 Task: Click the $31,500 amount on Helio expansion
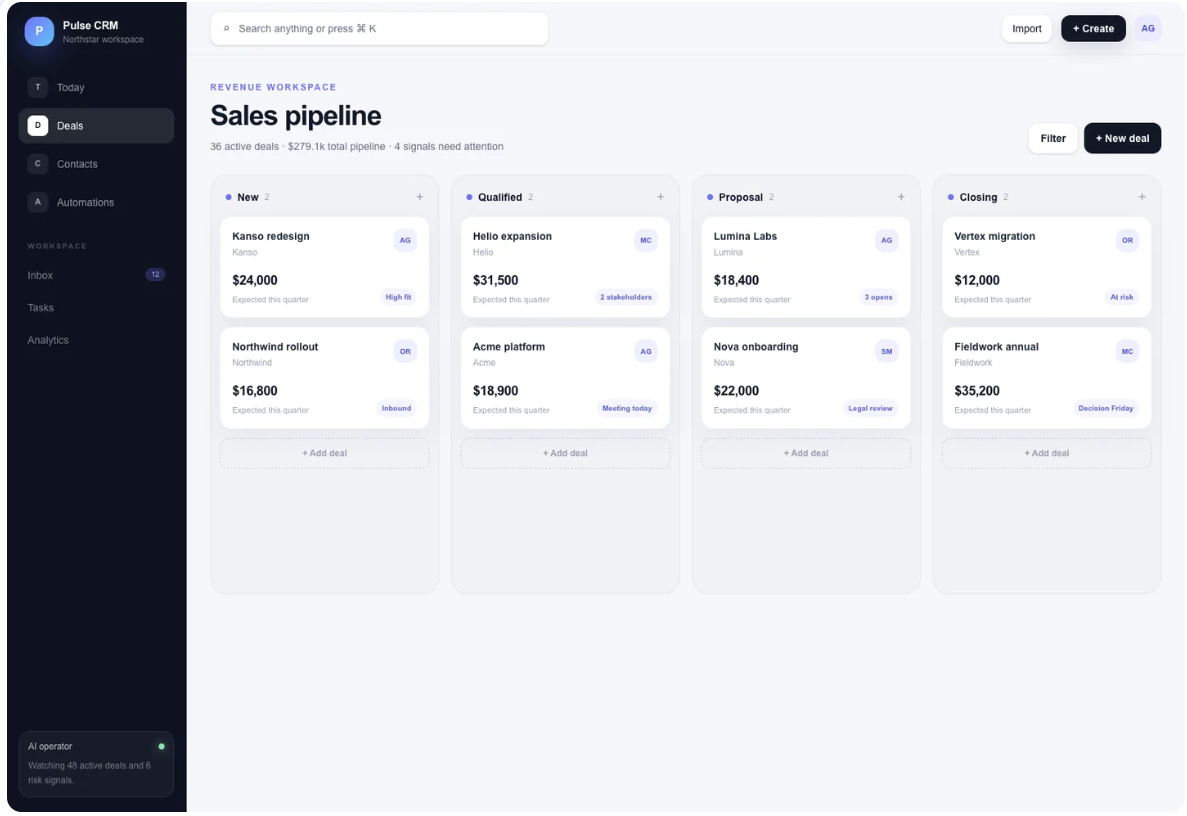496,280
